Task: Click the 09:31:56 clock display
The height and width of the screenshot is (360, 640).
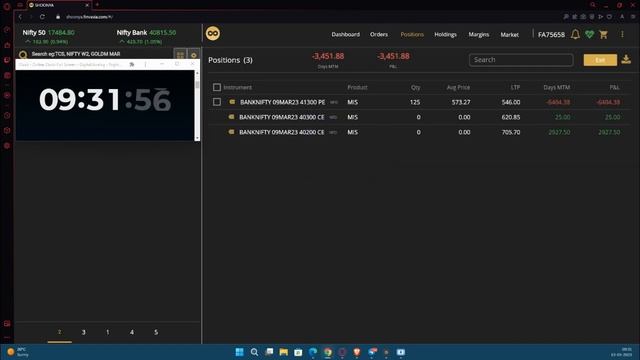Action: (105, 100)
